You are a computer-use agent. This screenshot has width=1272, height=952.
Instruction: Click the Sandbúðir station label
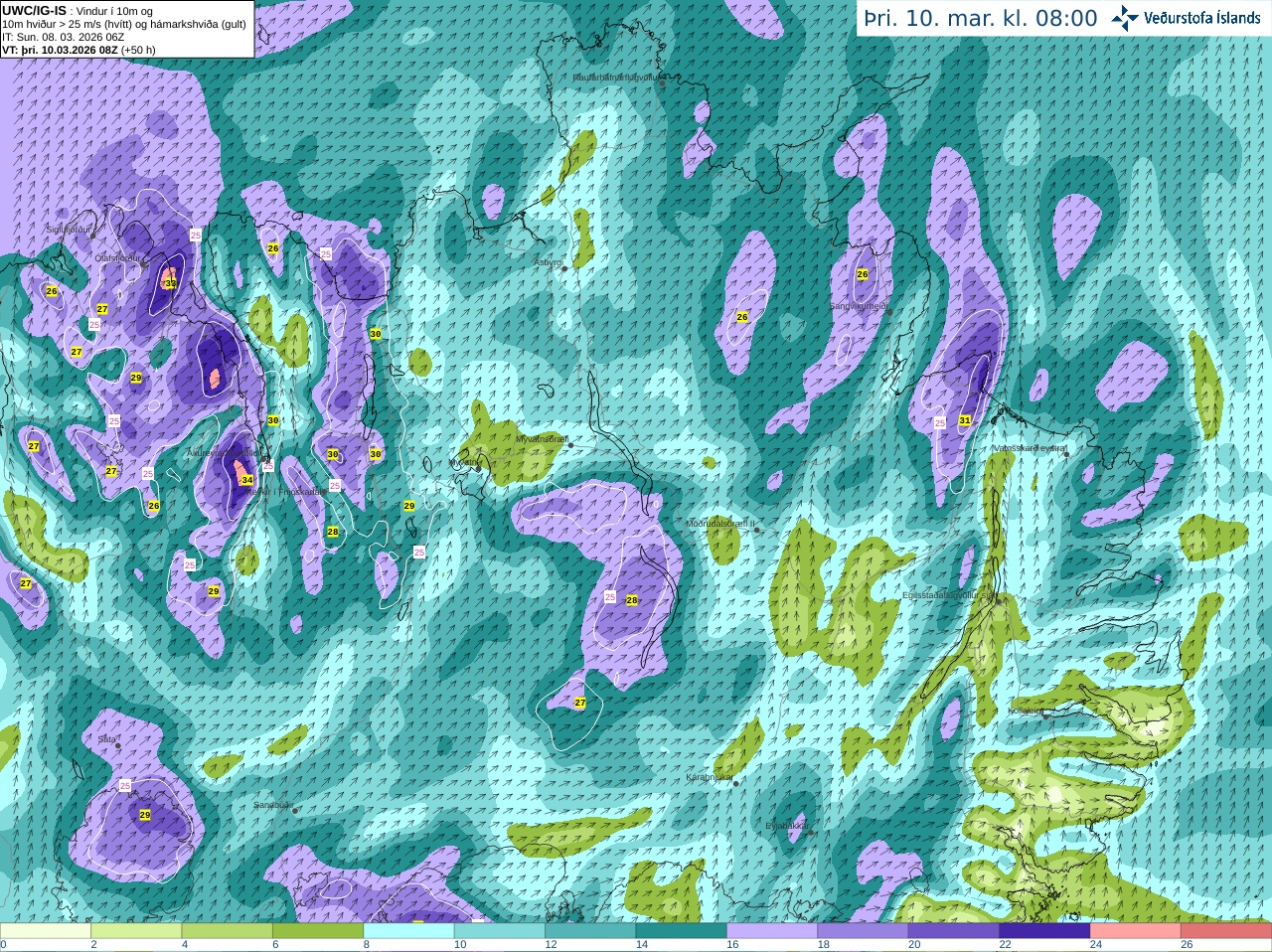pyautogui.click(x=272, y=805)
